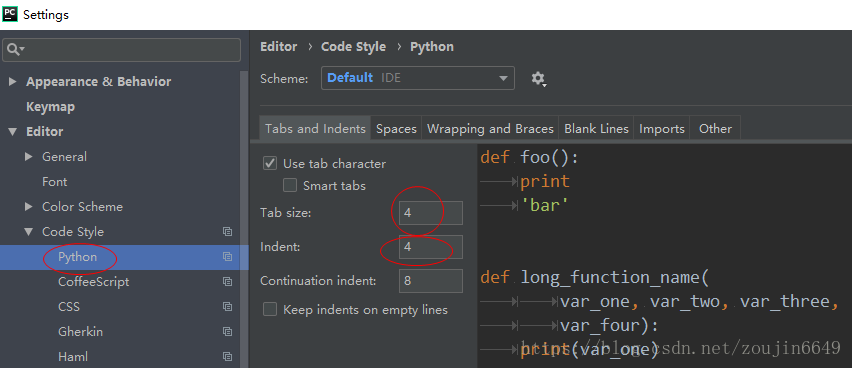This screenshot has width=852, height=368.
Task: Select Python under Code Style
Action: click(x=78, y=257)
